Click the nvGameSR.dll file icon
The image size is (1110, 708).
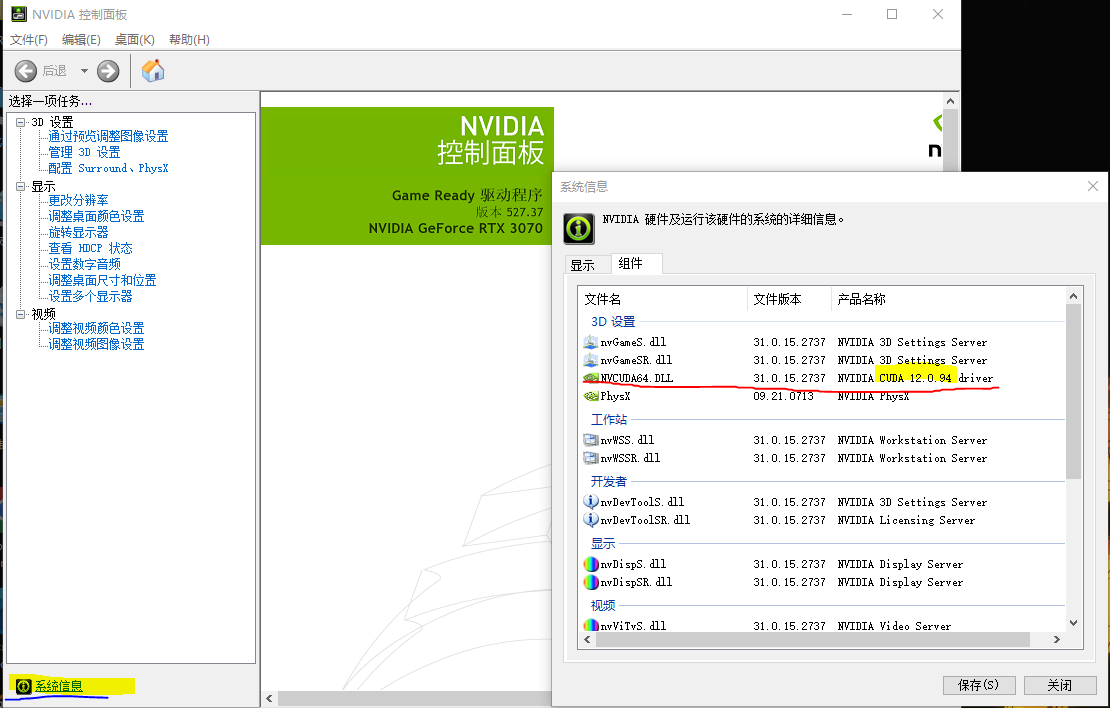click(590, 360)
